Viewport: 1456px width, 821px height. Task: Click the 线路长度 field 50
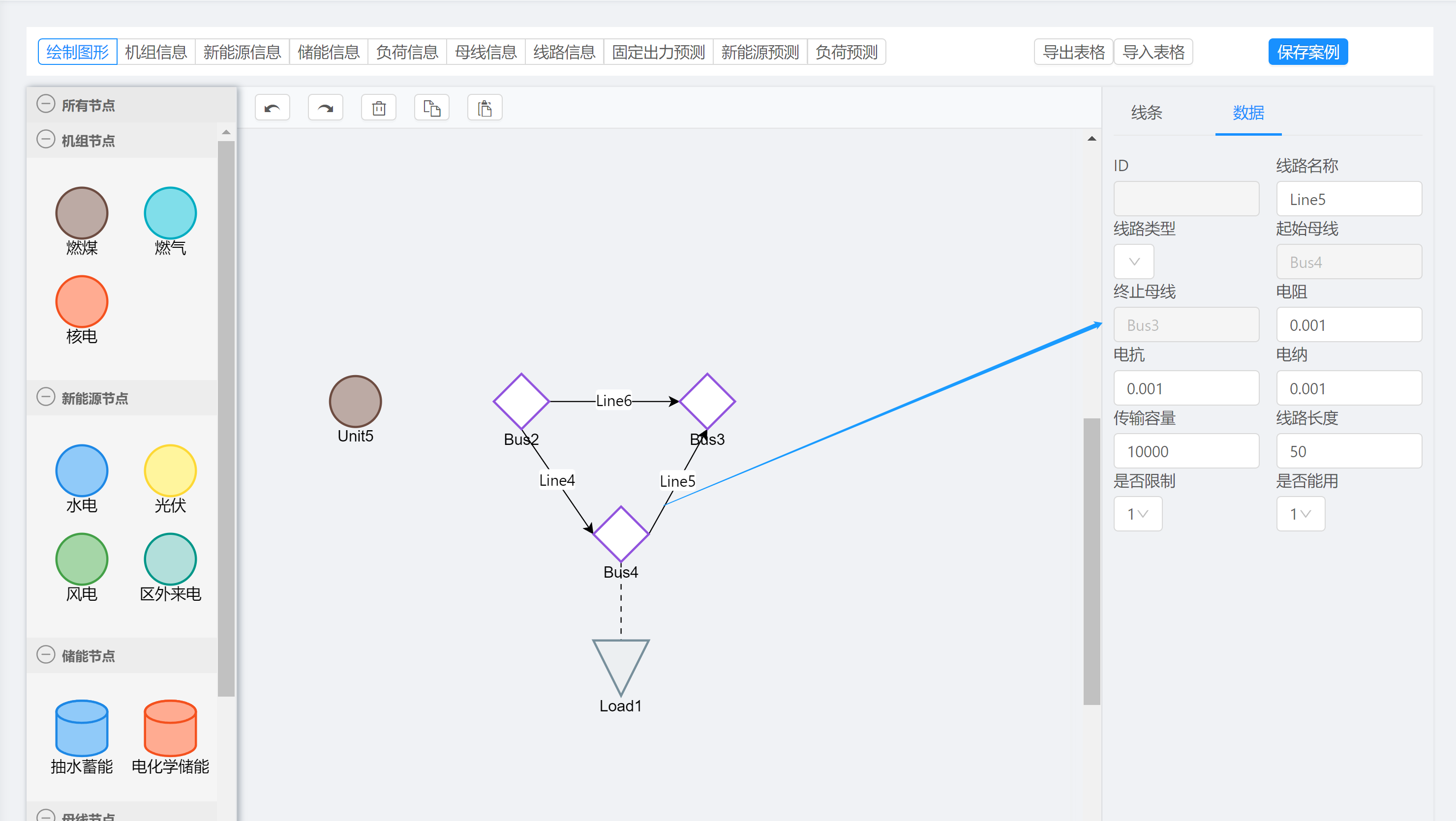point(1349,450)
